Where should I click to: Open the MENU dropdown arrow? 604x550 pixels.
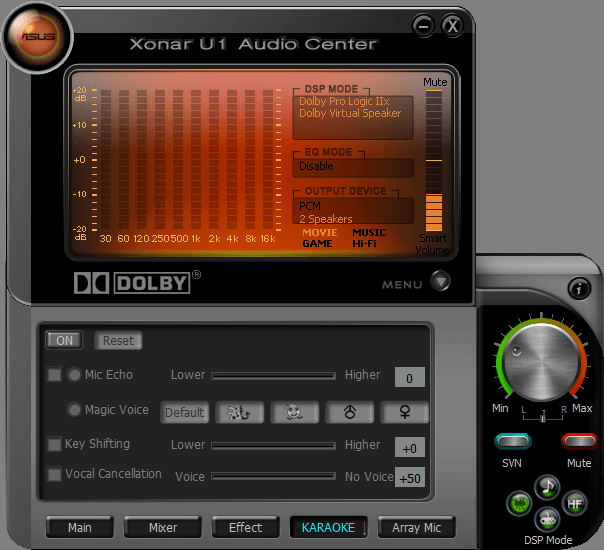coord(440,281)
